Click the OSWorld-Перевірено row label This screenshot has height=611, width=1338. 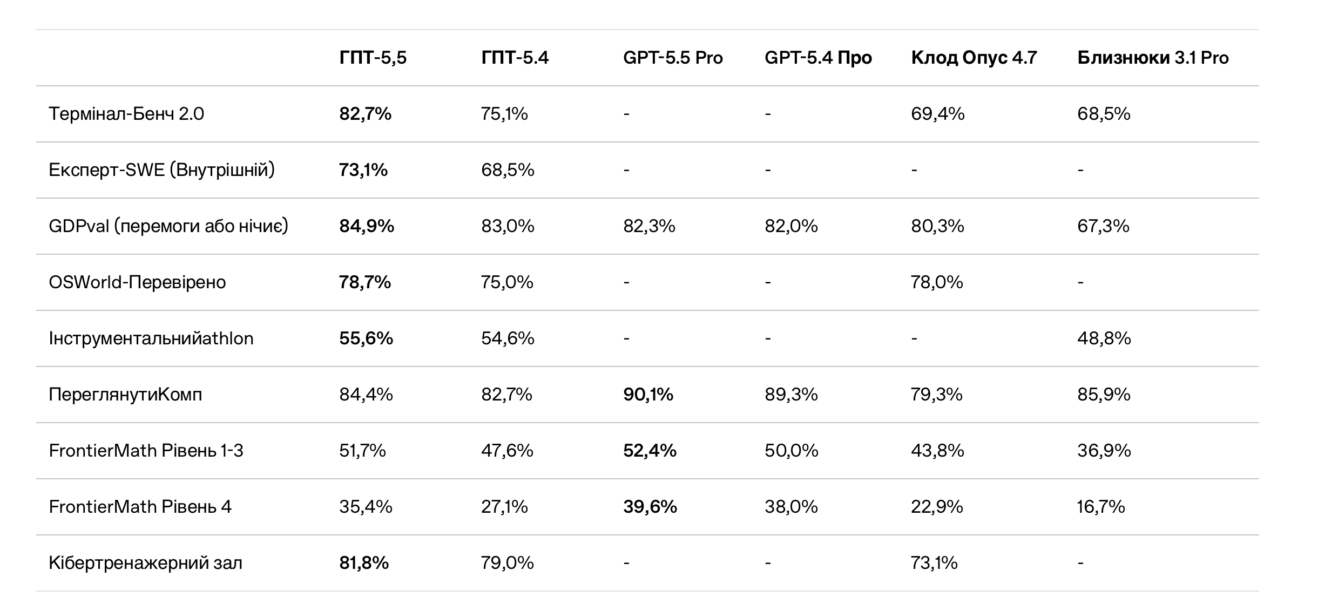pyautogui.click(x=137, y=282)
